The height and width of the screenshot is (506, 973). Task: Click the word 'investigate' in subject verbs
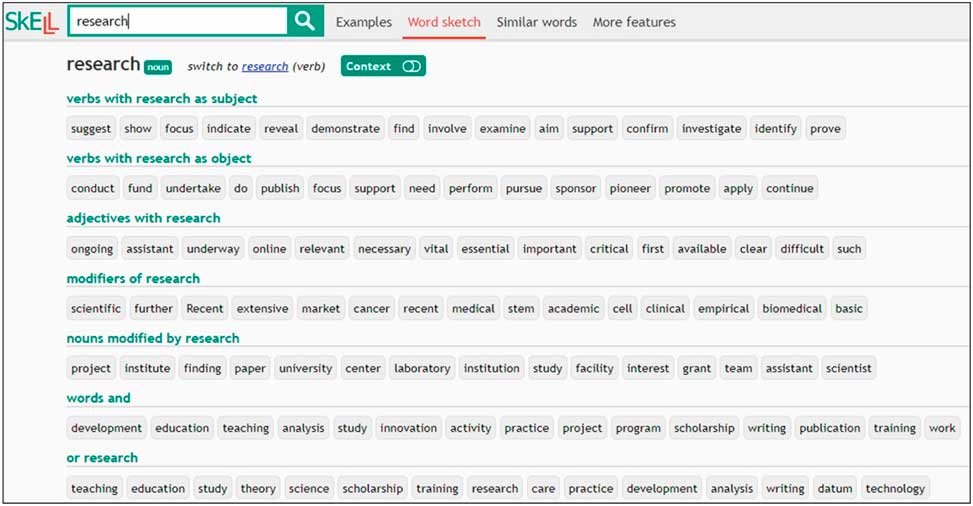711,129
